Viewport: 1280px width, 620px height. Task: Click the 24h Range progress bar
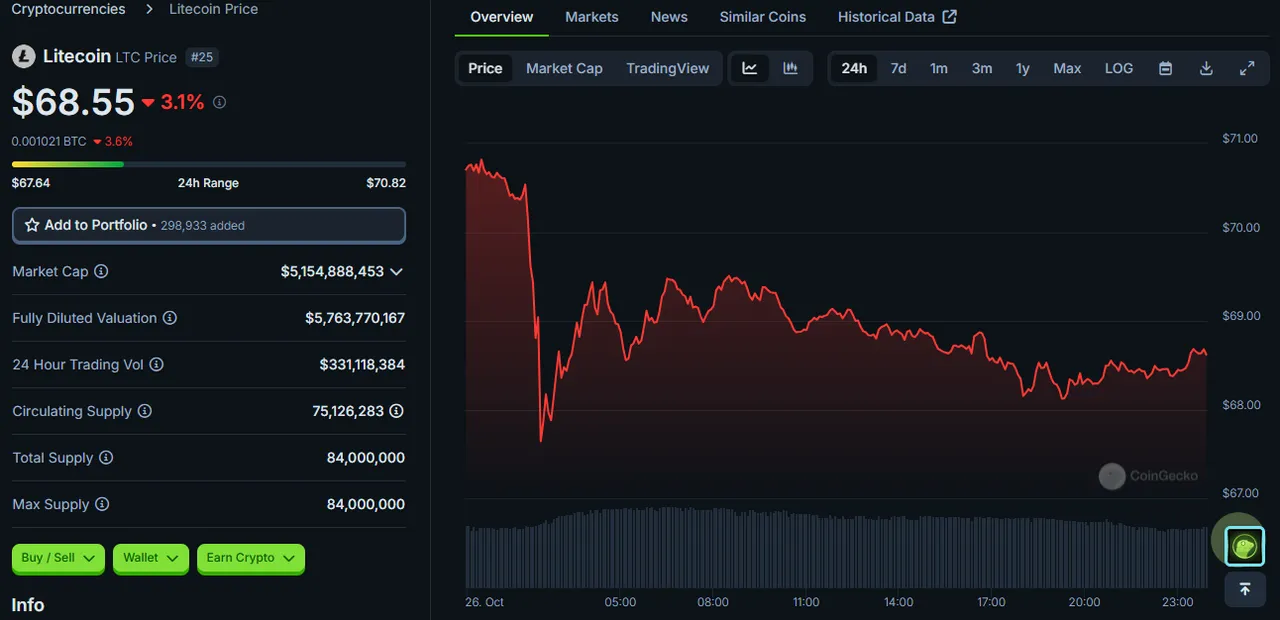tap(209, 164)
